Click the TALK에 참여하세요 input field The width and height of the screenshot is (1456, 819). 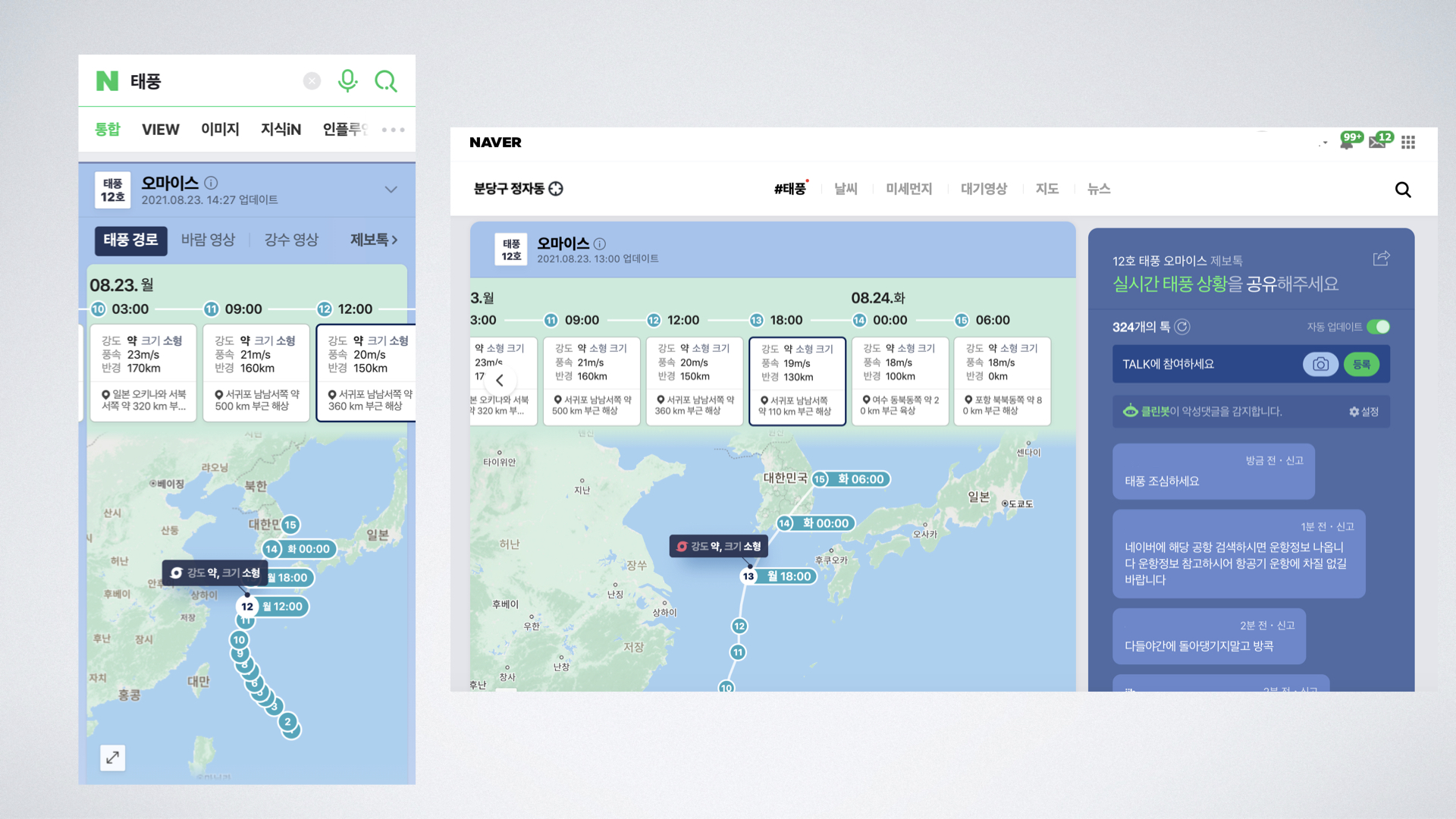(1207, 365)
